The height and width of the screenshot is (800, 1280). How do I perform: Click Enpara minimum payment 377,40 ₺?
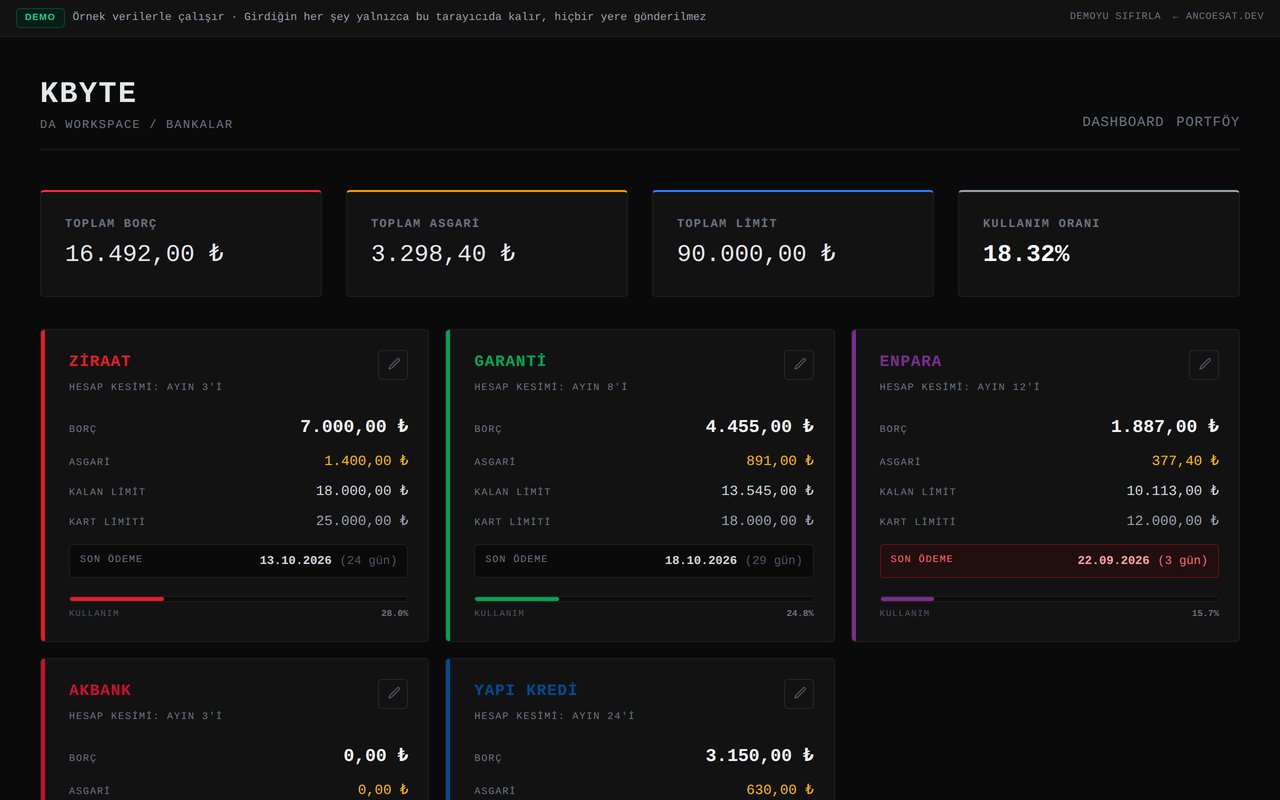coord(1185,461)
